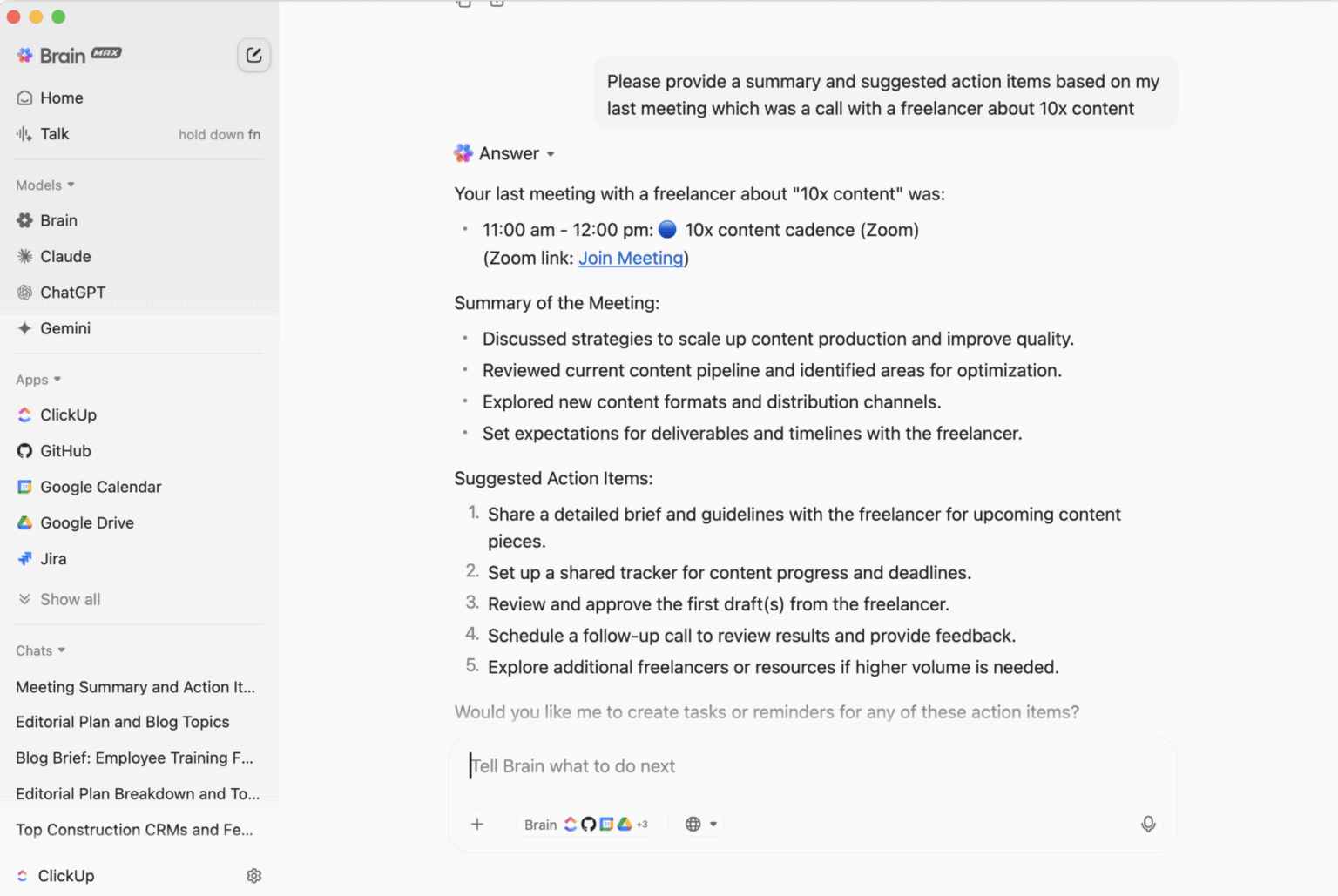Collapse the Apps section header
Image resolution: width=1338 pixels, height=896 pixels.
(38, 380)
